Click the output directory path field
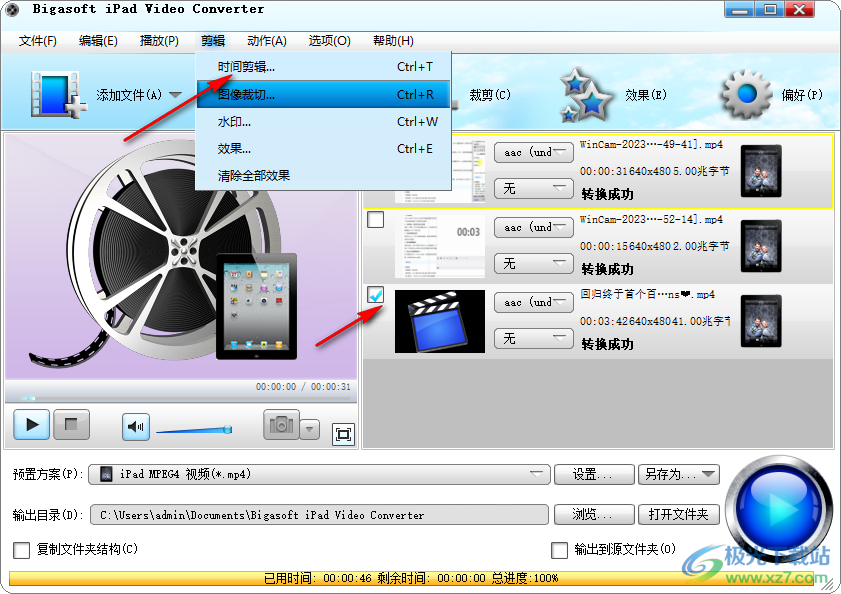Viewport: 841px width, 594px height. click(x=319, y=515)
